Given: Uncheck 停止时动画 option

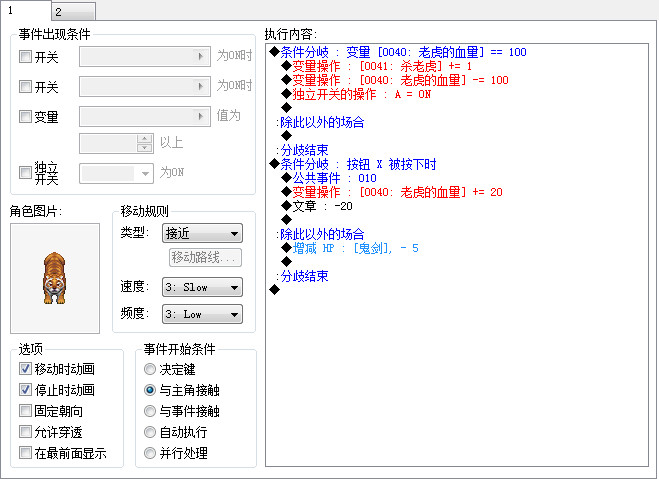Looking at the screenshot, I should pyautogui.click(x=26, y=390).
